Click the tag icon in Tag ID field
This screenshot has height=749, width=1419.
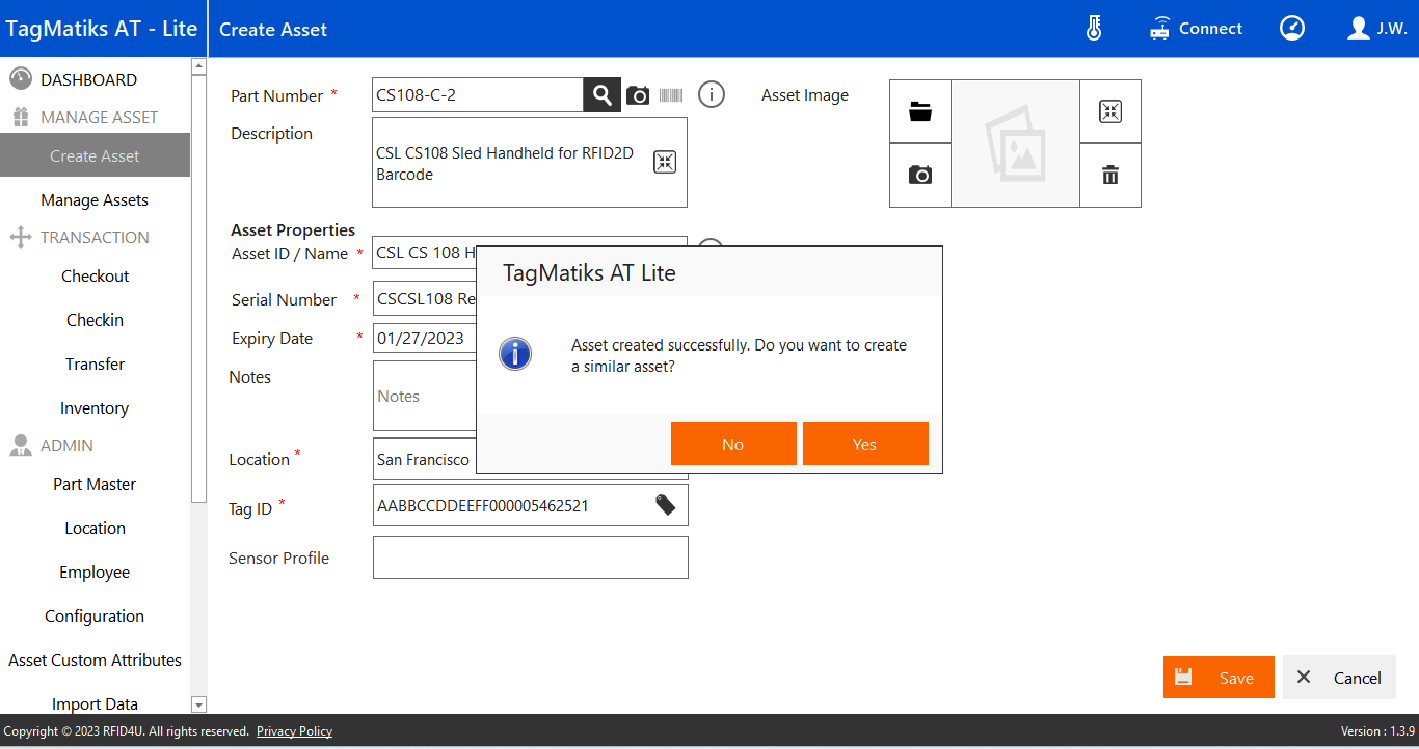[x=665, y=505]
